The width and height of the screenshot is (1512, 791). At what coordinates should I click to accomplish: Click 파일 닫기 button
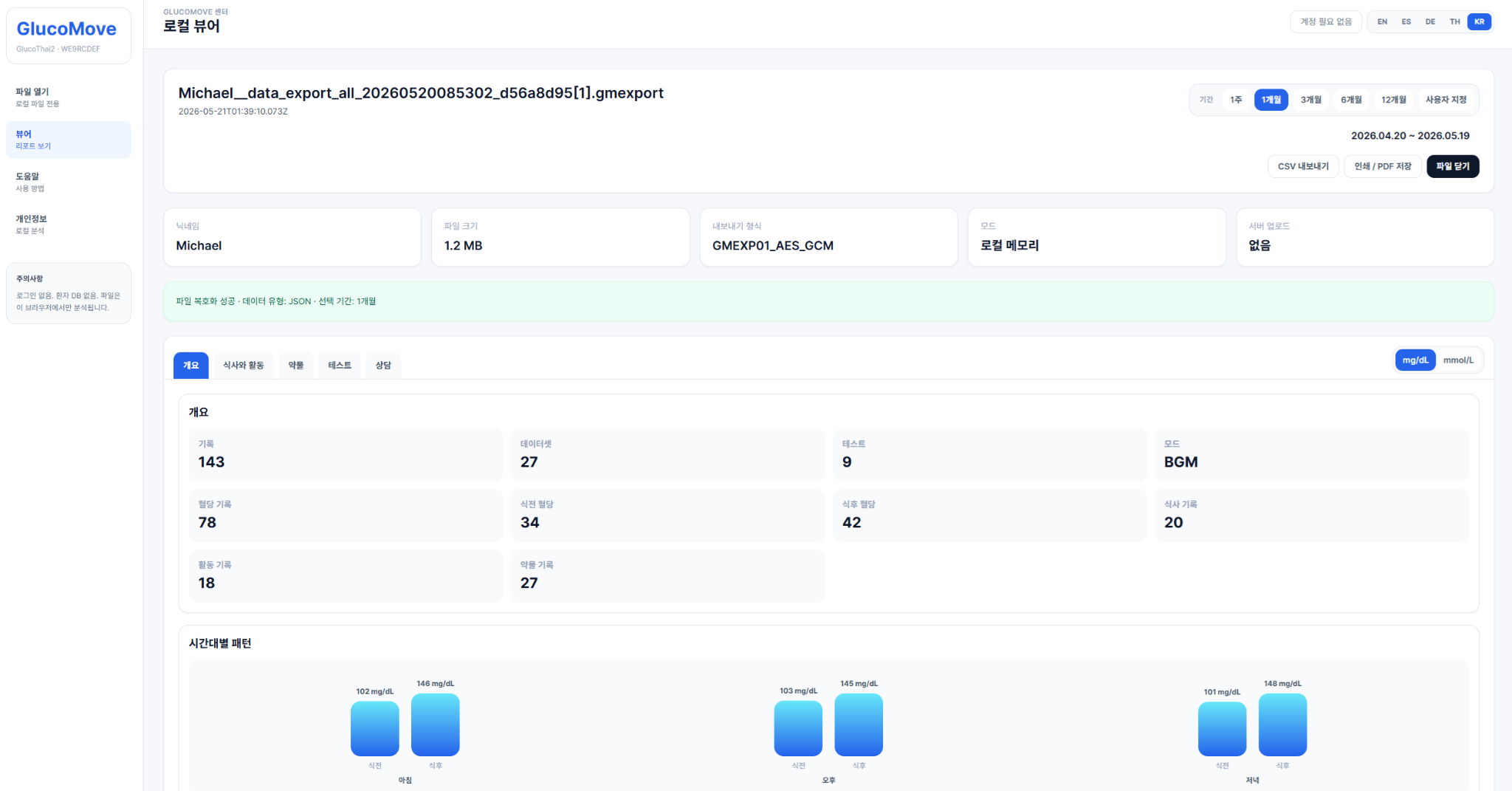pyautogui.click(x=1452, y=166)
